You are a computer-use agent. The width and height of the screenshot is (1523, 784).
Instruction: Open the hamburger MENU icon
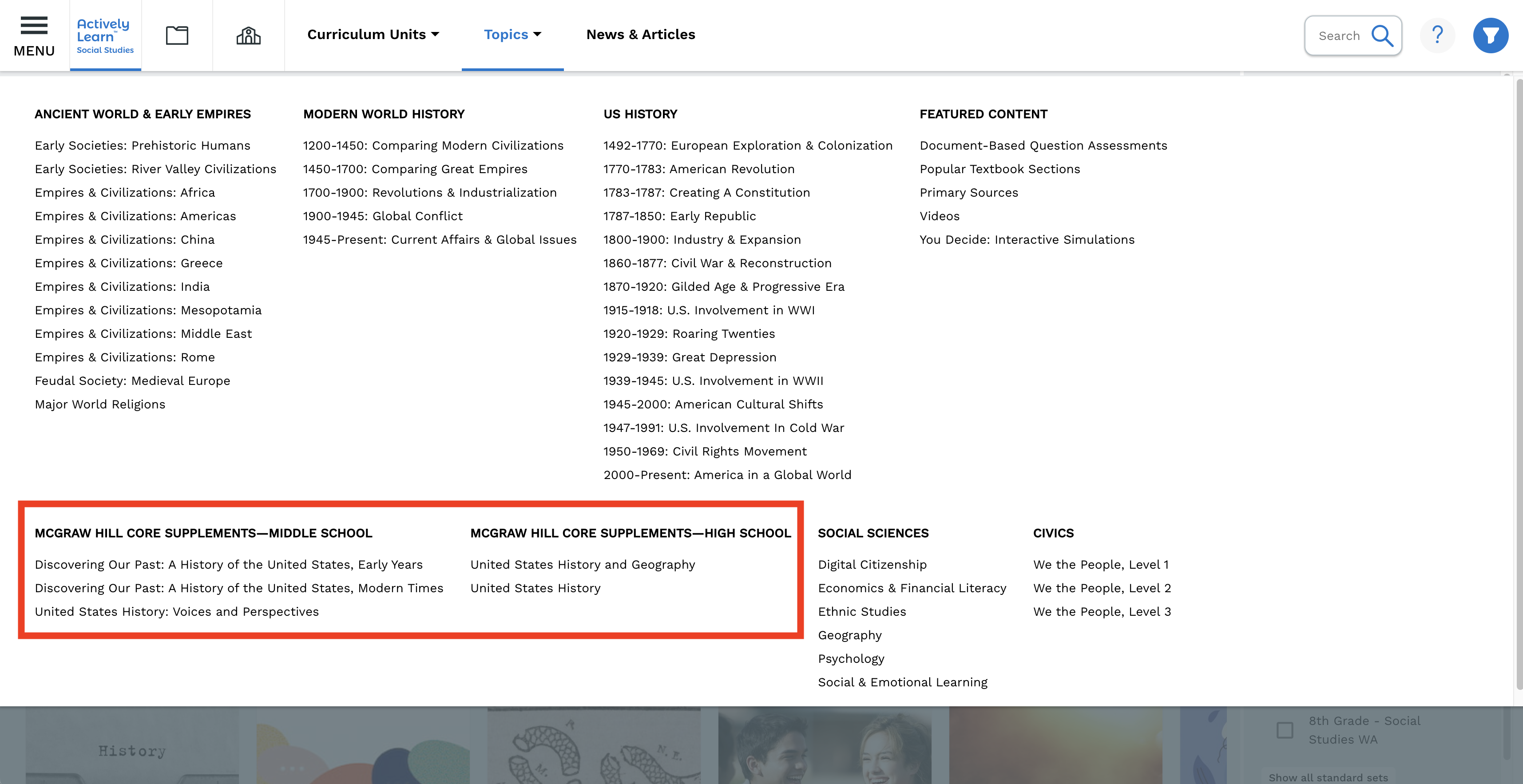(34, 36)
